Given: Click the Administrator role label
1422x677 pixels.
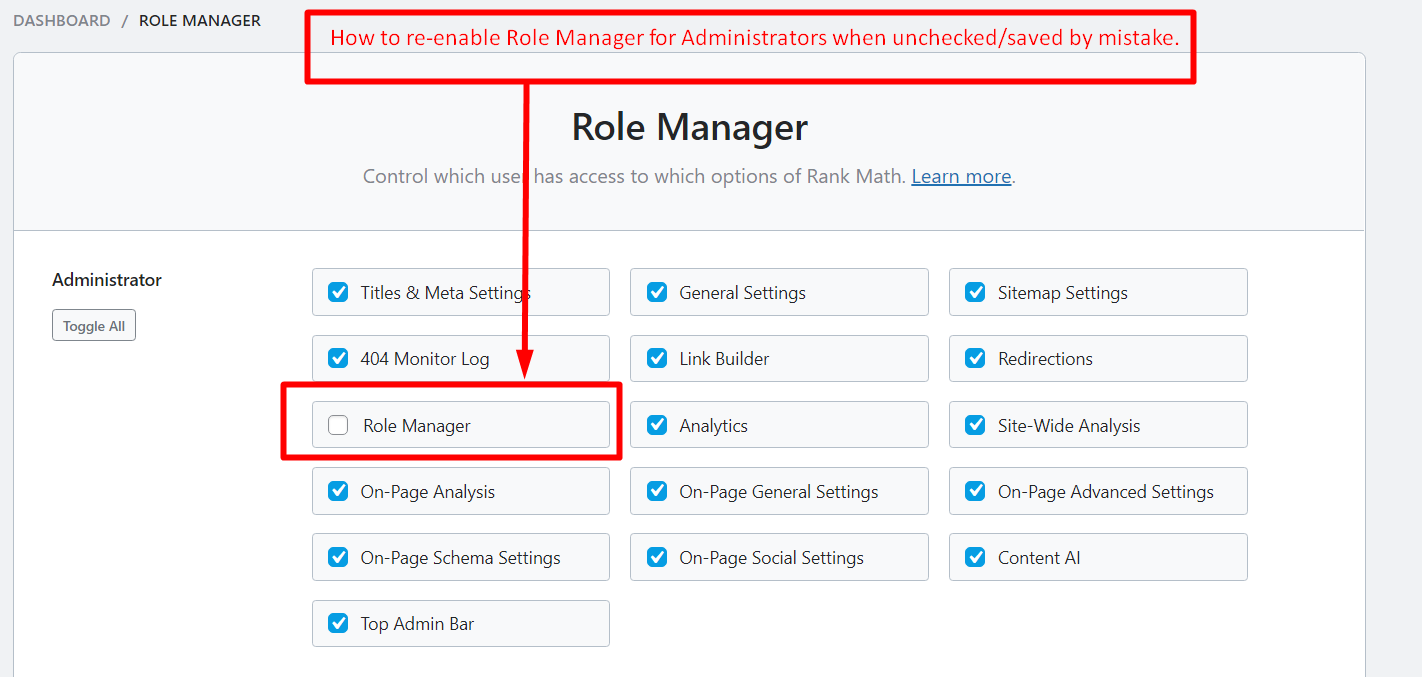Looking at the screenshot, I should click(x=107, y=280).
